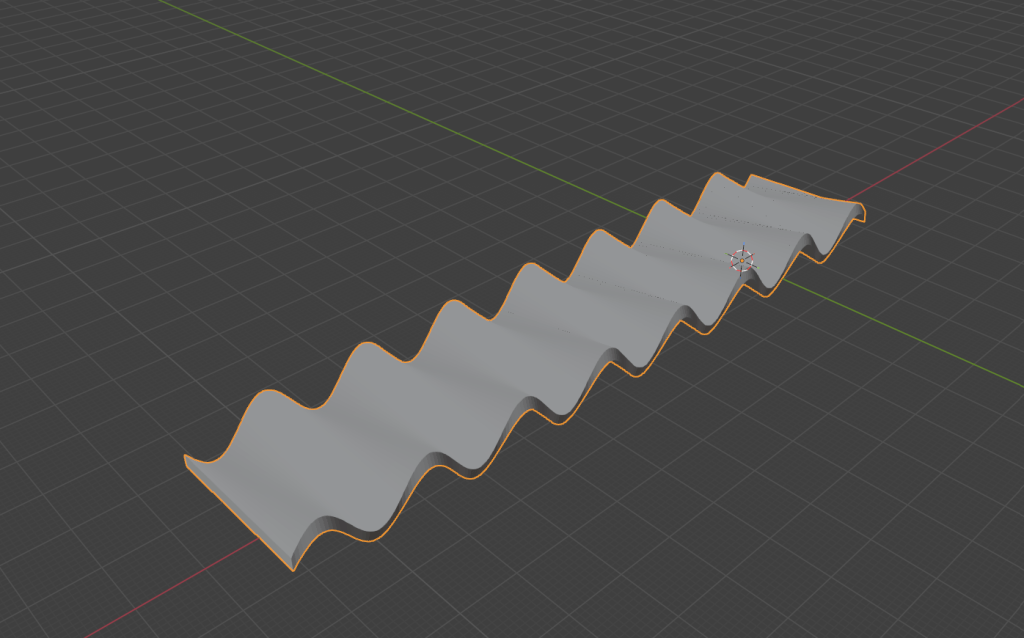The width and height of the screenshot is (1024, 638).
Task: Click the orange center dot of the 3D cursor
Action: click(743, 260)
